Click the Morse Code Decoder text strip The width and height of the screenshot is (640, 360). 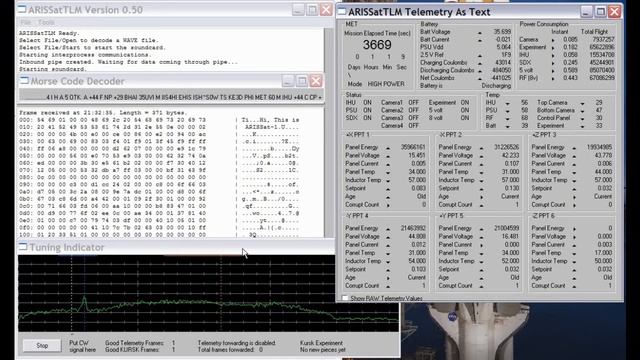(x=171, y=97)
